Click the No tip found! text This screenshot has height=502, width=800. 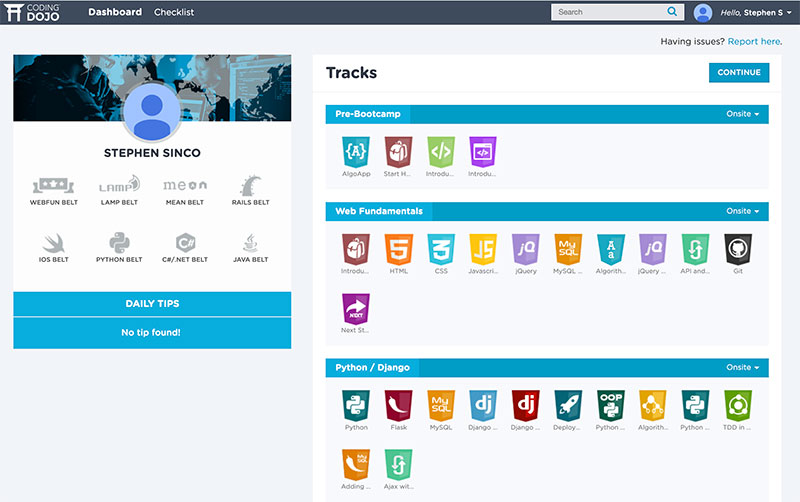coord(151,332)
